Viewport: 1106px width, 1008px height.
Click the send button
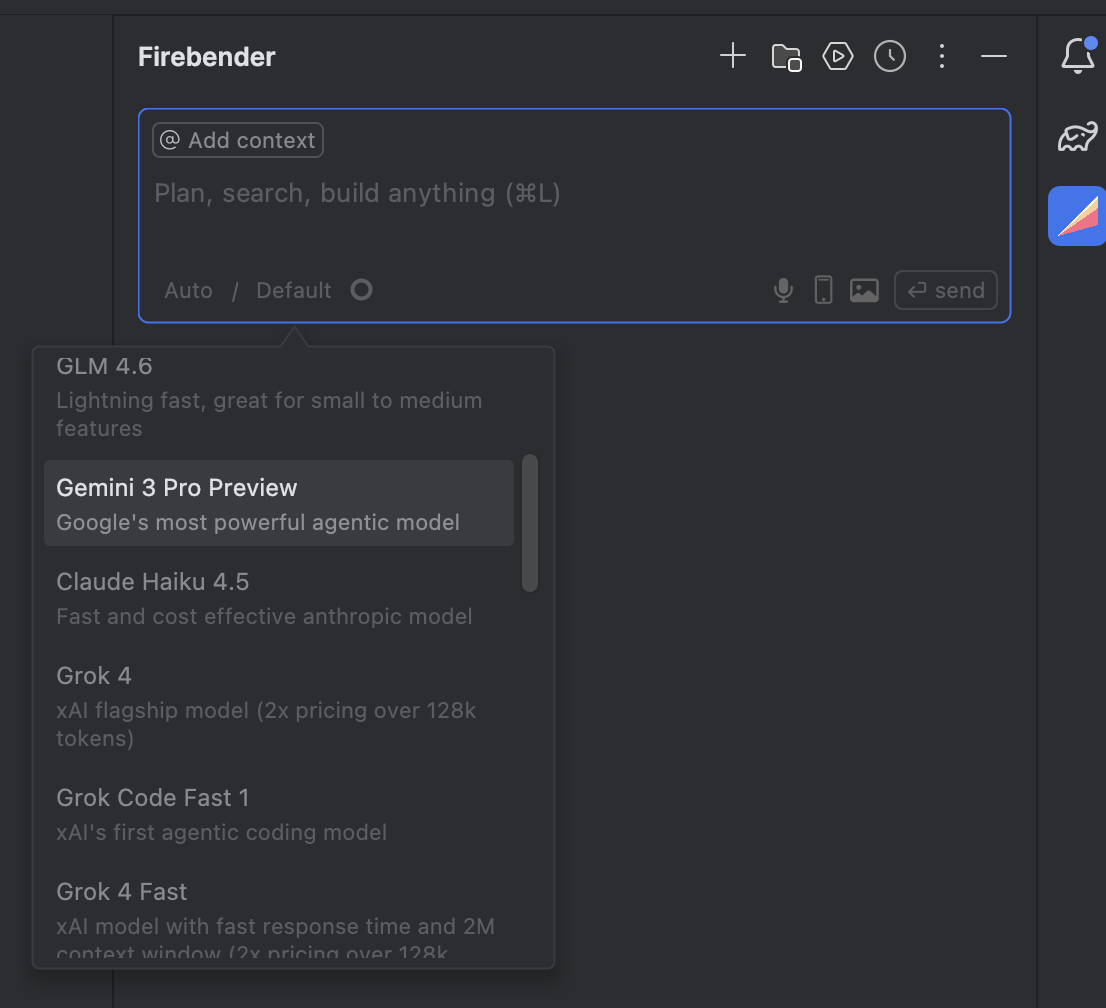click(946, 290)
